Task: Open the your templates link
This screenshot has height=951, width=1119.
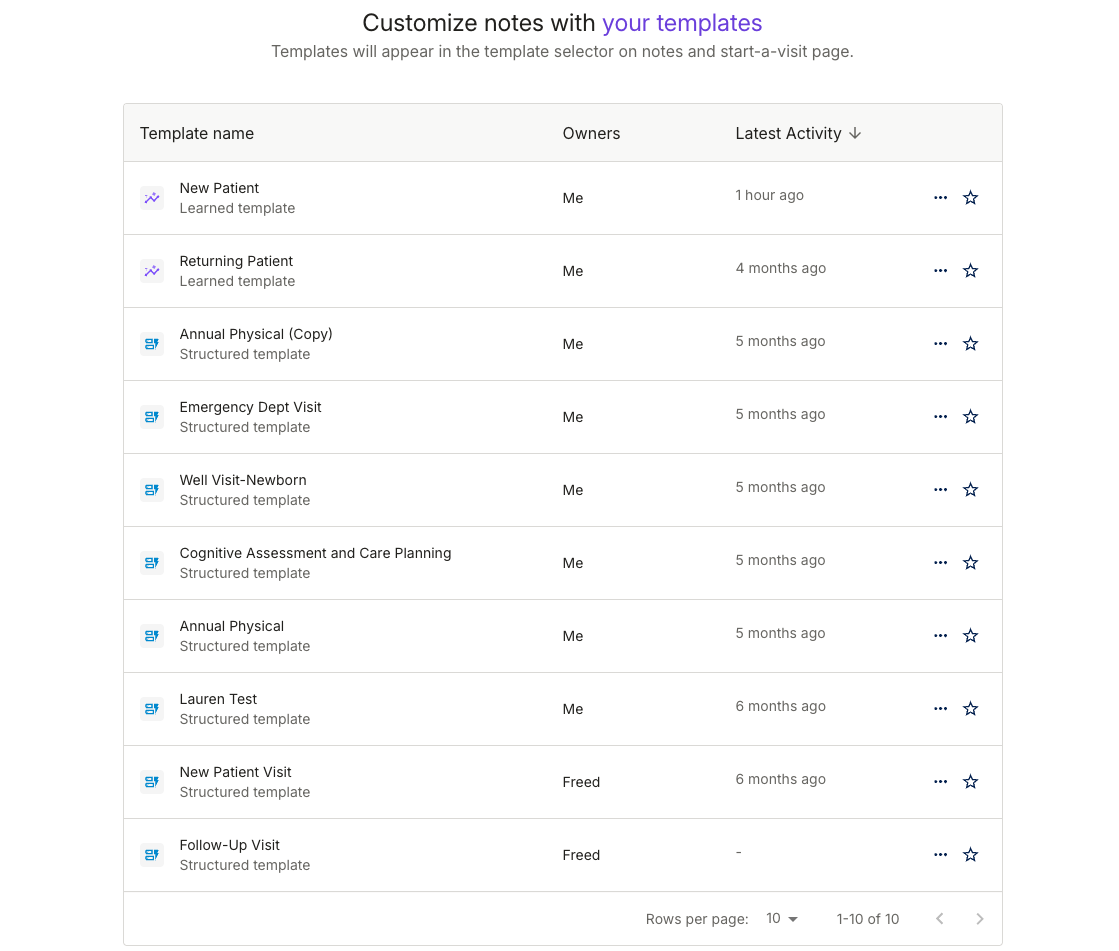Action: 682,22
